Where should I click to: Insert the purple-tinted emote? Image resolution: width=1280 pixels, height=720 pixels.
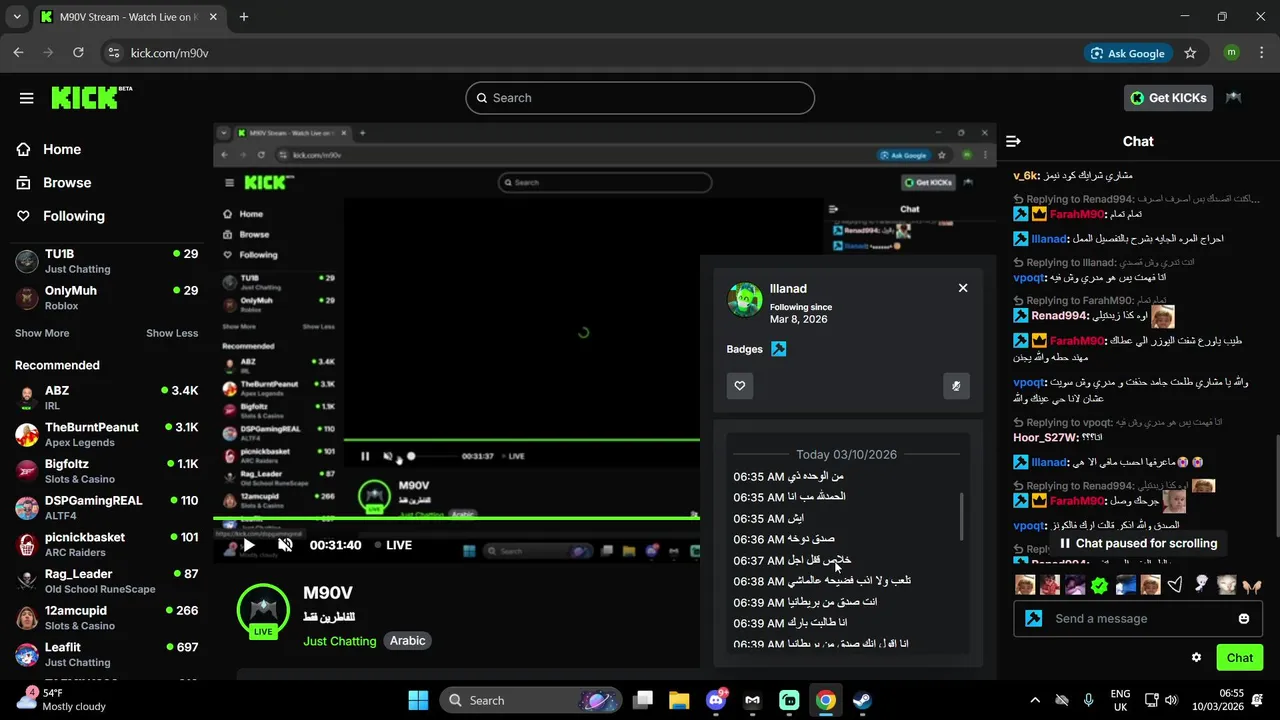point(1075,585)
